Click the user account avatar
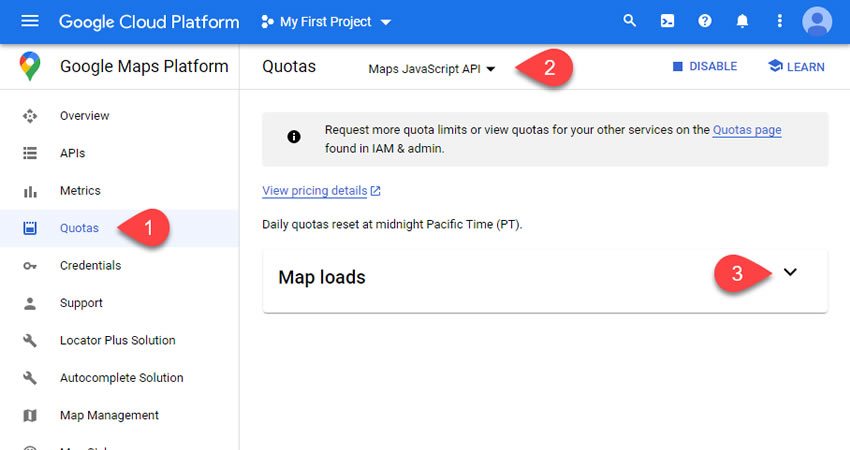The image size is (850, 450). click(817, 21)
